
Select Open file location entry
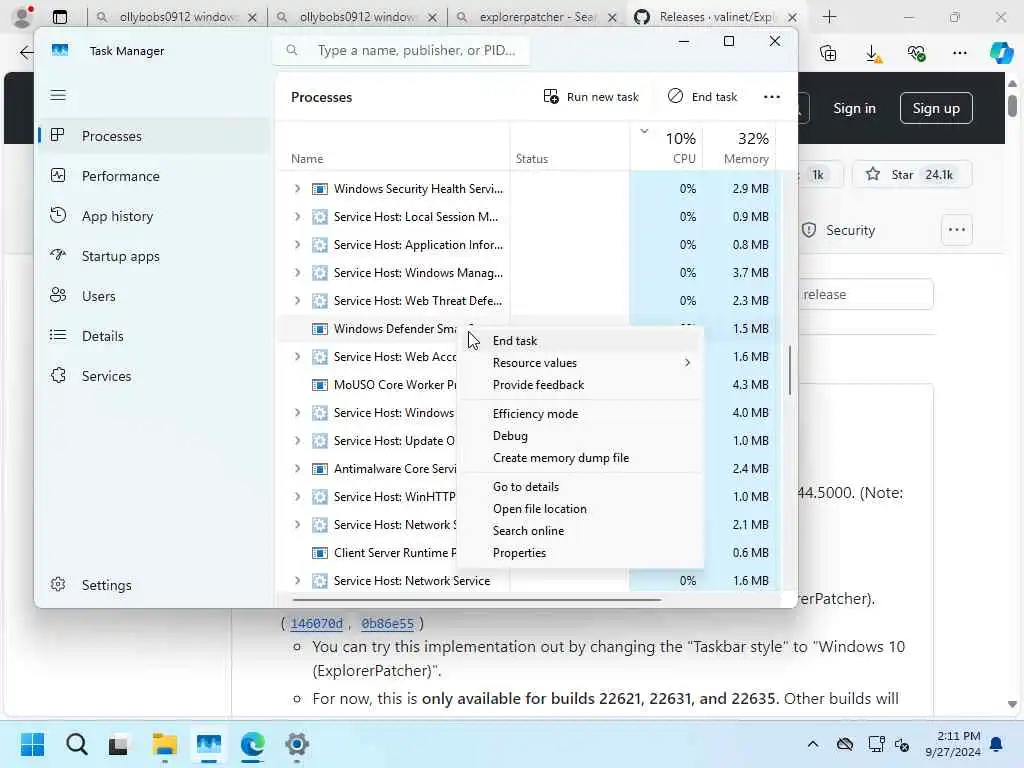[581, 509]
